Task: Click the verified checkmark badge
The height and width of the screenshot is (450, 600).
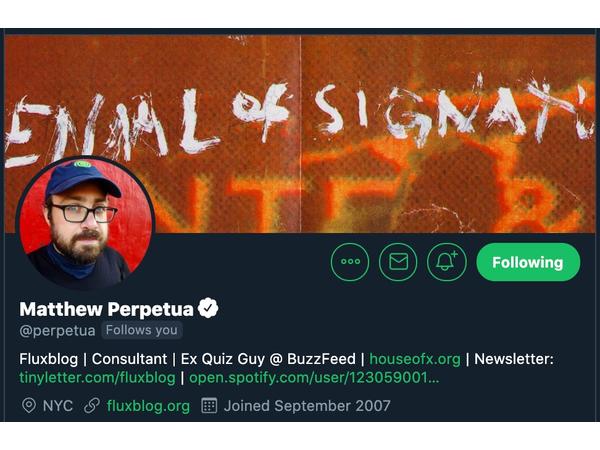Action: coord(208,308)
